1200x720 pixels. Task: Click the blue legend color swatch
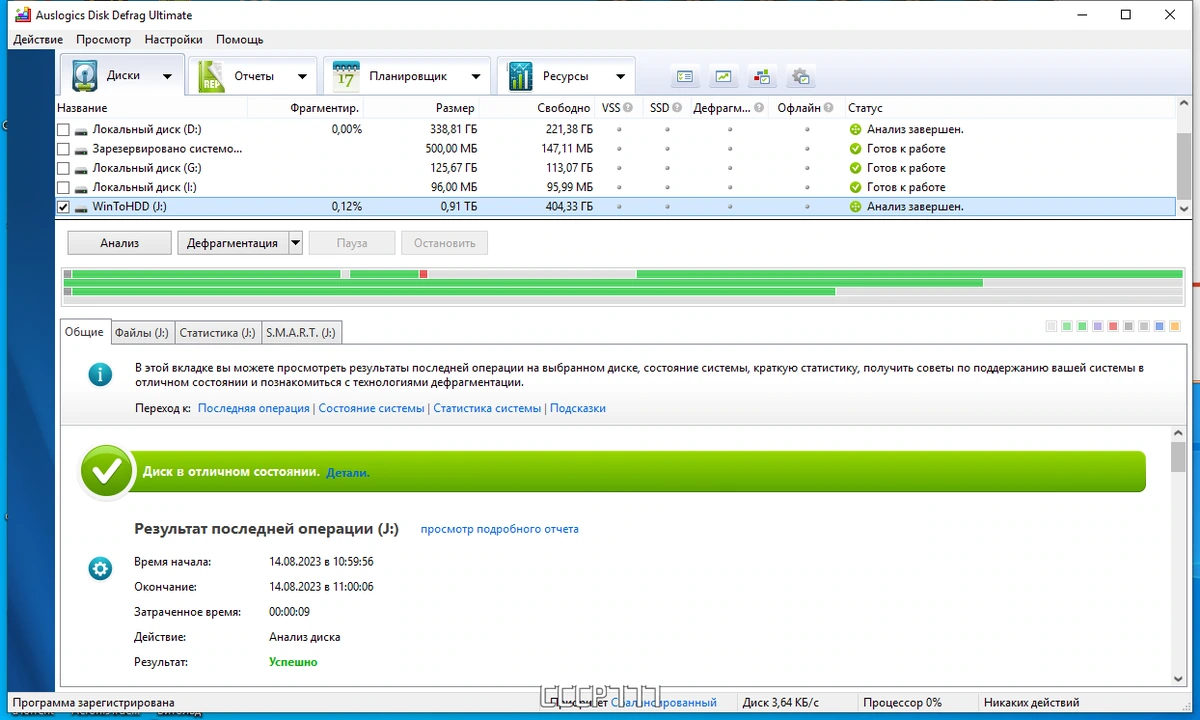1159,326
